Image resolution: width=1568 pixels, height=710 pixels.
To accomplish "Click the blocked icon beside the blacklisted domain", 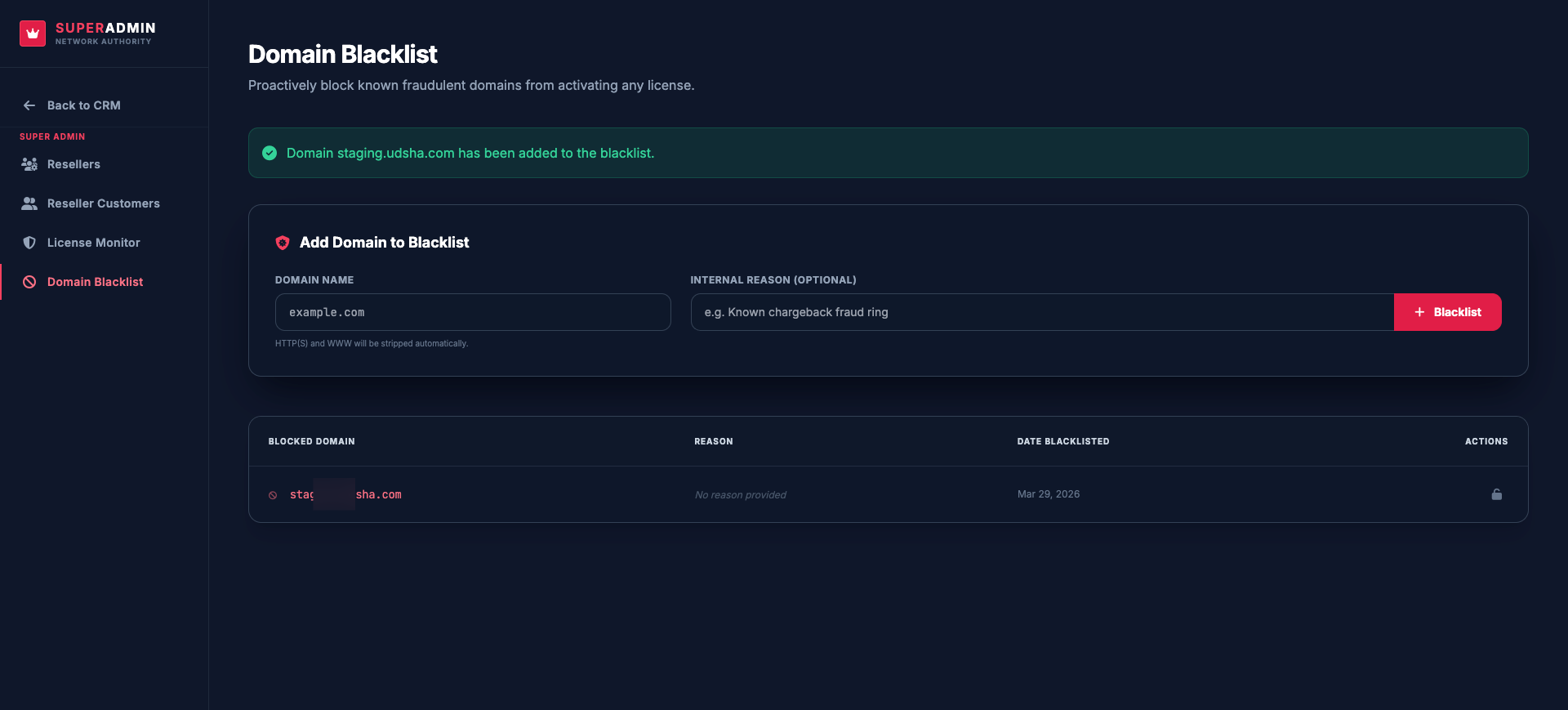I will click(273, 495).
